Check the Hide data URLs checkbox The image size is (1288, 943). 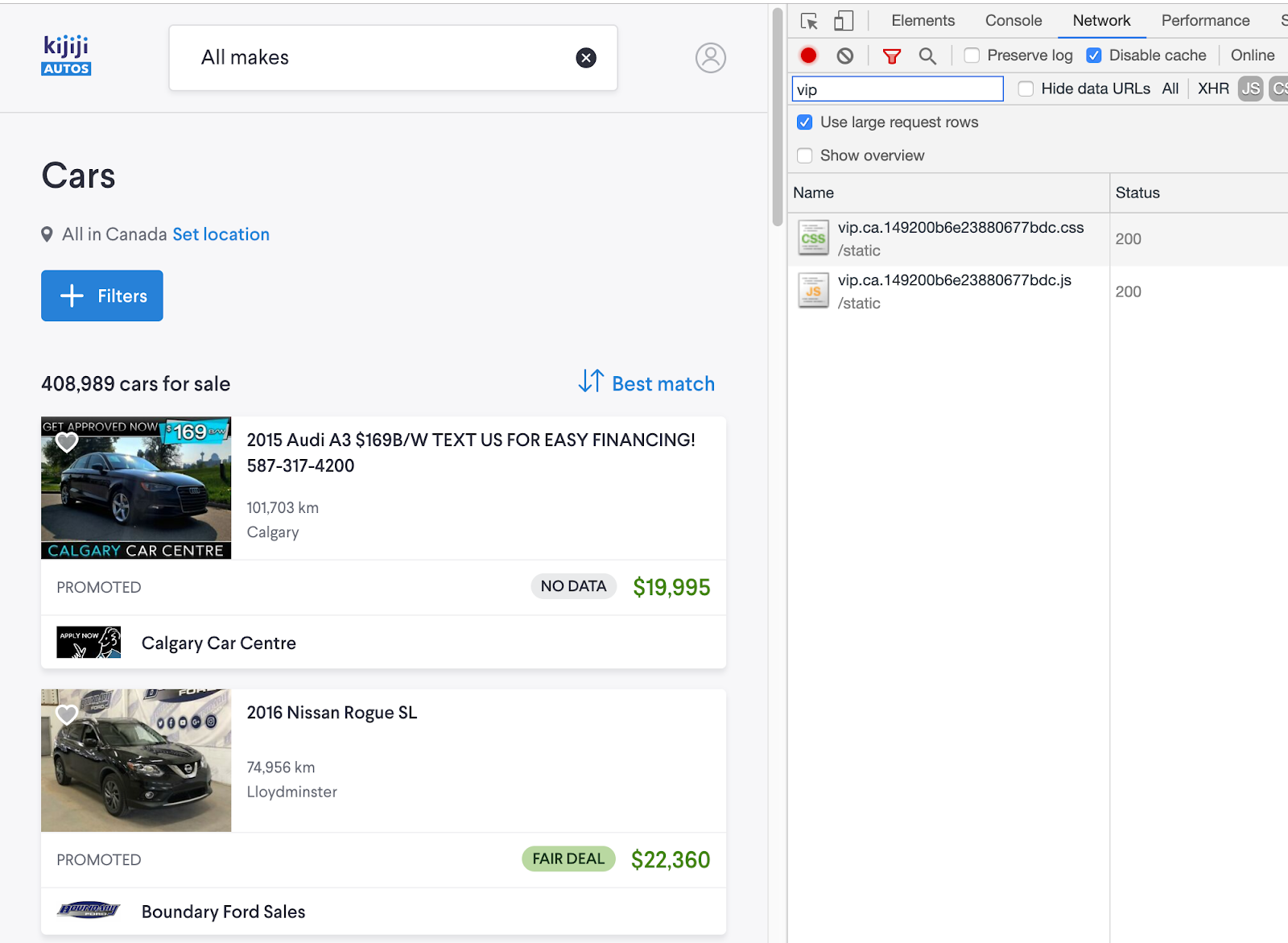(x=1026, y=89)
